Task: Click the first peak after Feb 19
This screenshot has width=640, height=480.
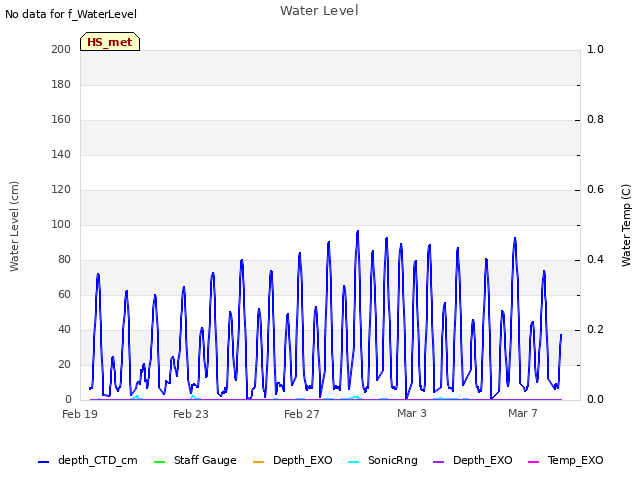Action: [x=98, y=275]
